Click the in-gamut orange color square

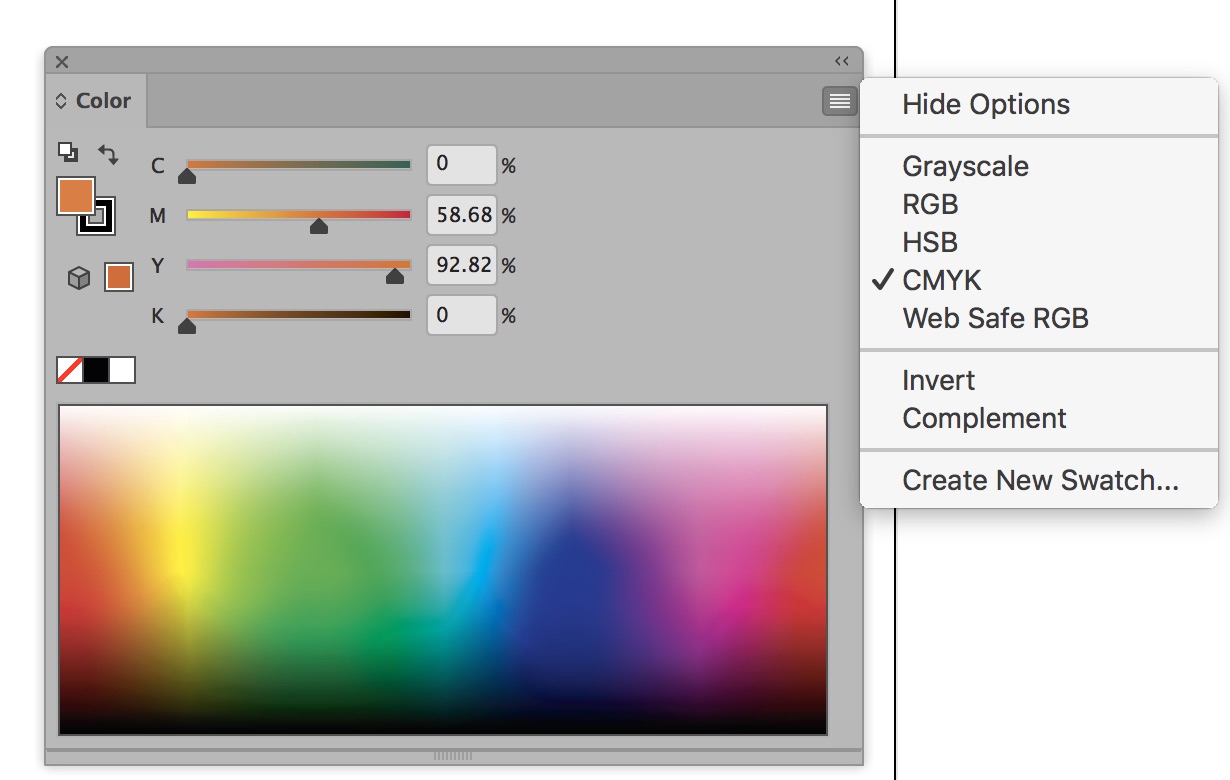[119, 277]
